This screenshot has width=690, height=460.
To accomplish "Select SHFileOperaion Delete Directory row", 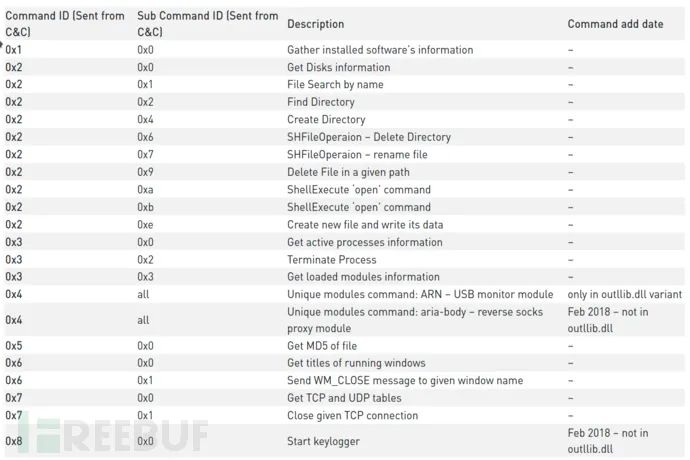I will (x=344, y=137).
